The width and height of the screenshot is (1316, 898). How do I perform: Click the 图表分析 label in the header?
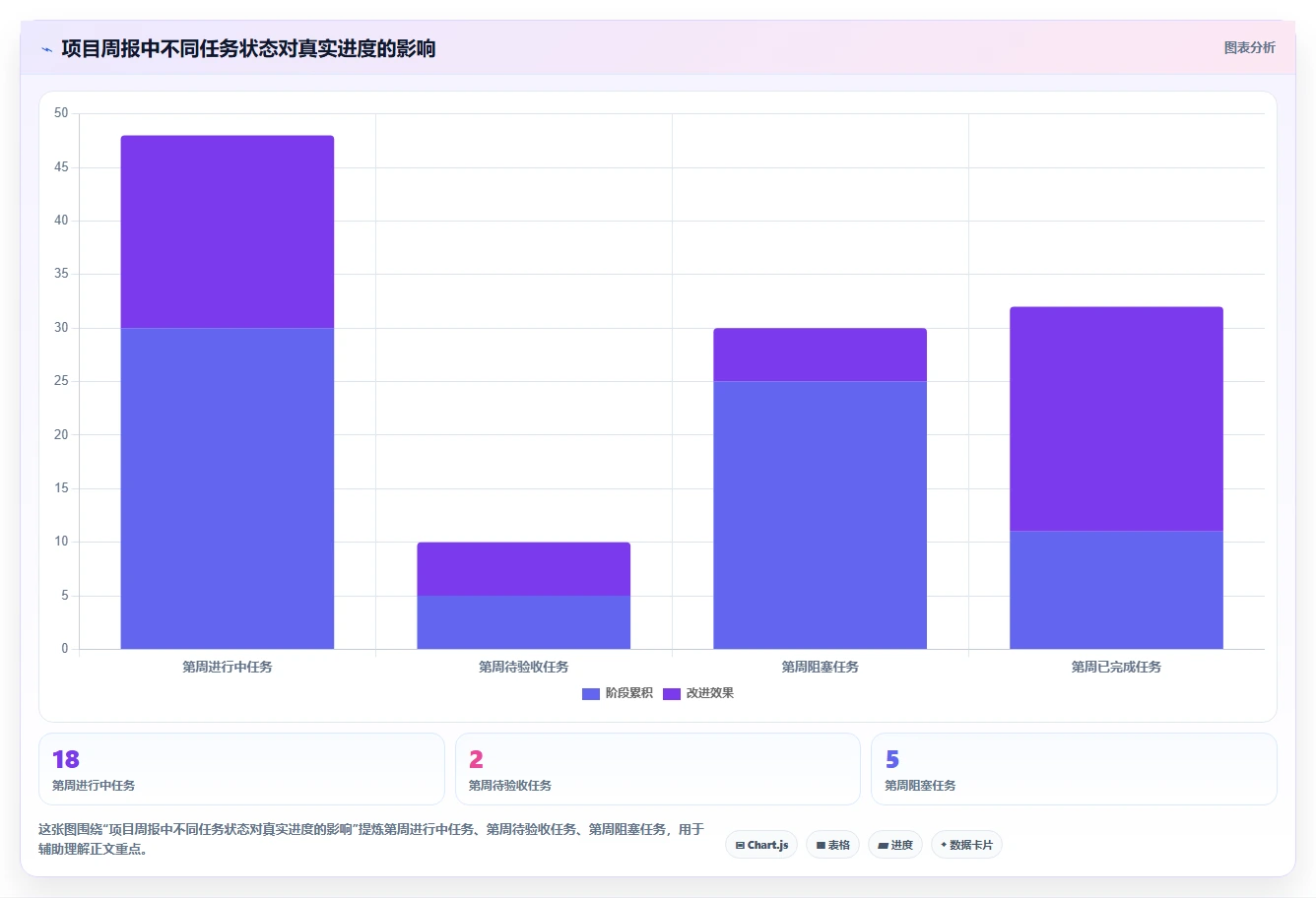(x=1249, y=47)
